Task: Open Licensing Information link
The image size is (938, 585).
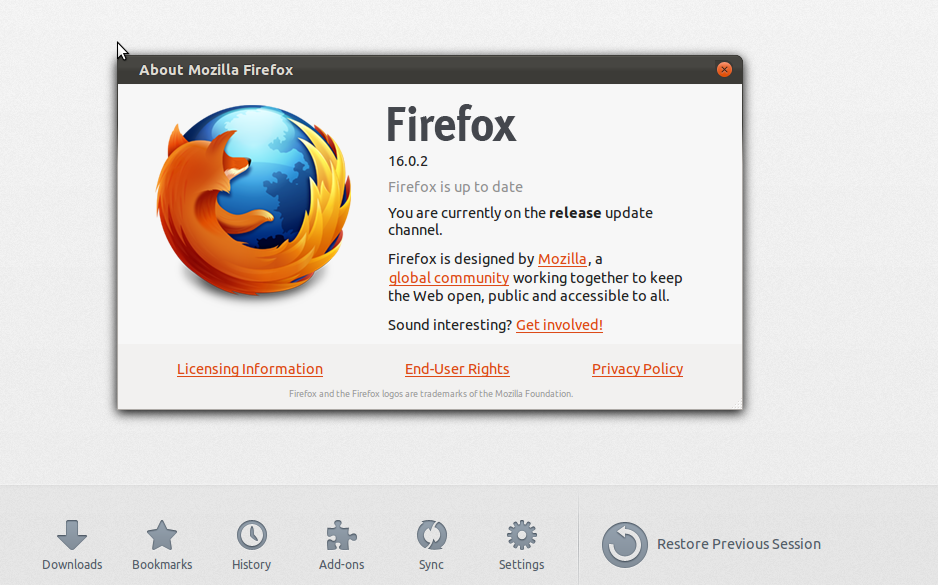Action: 249,369
